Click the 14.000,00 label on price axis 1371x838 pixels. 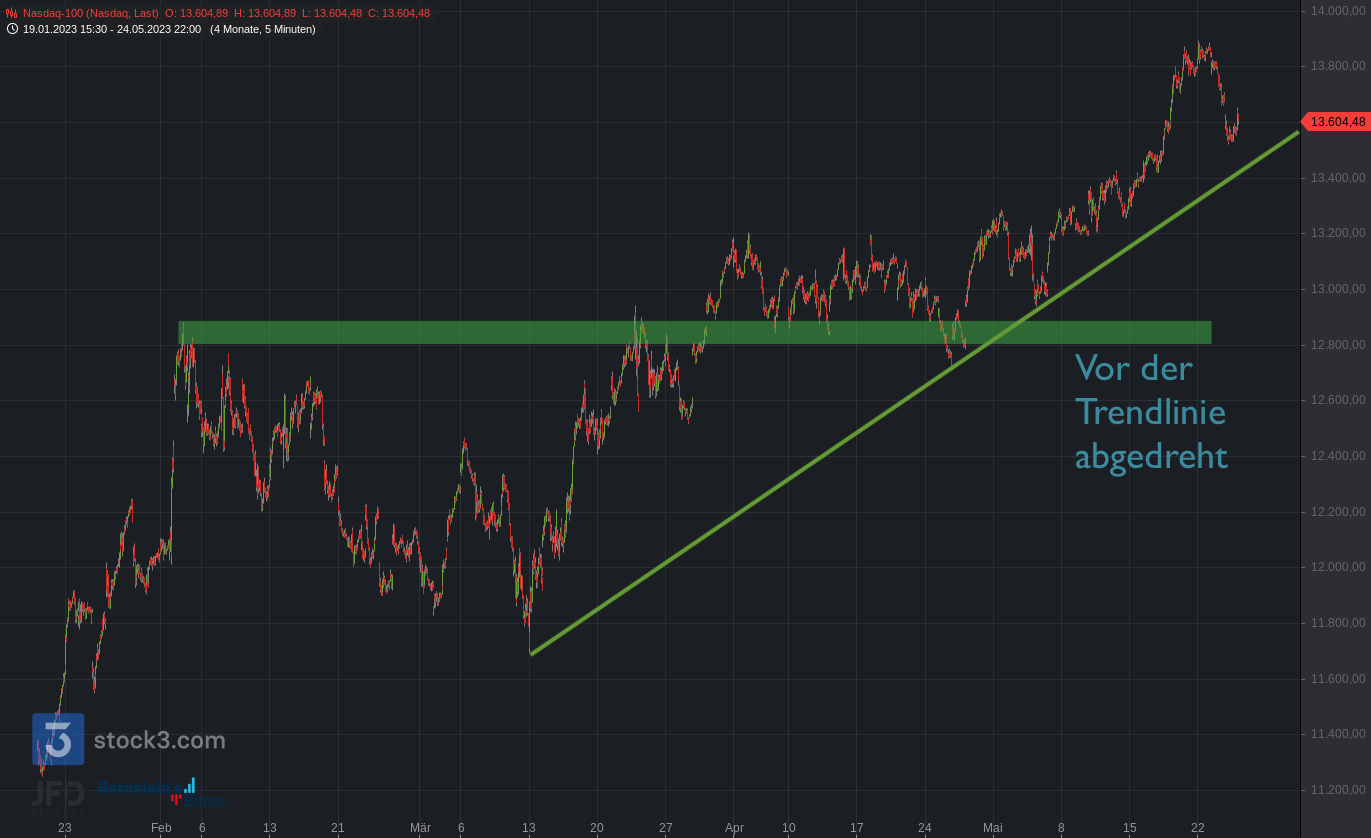1337,11
